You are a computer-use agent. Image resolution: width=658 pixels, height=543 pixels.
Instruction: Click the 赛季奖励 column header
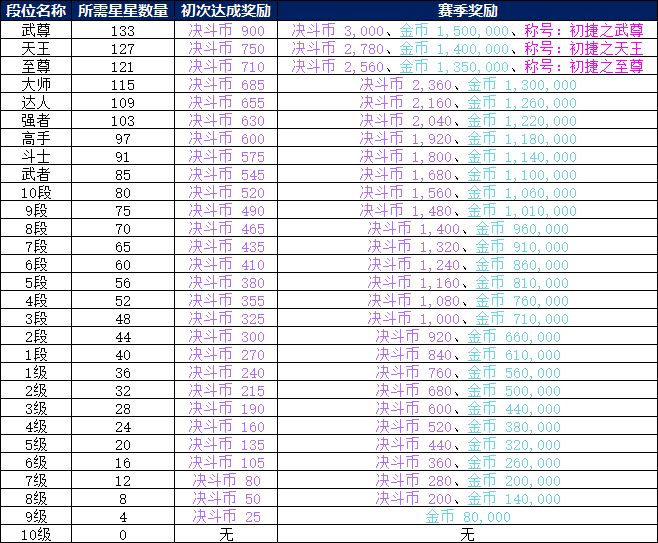click(467, 10)
